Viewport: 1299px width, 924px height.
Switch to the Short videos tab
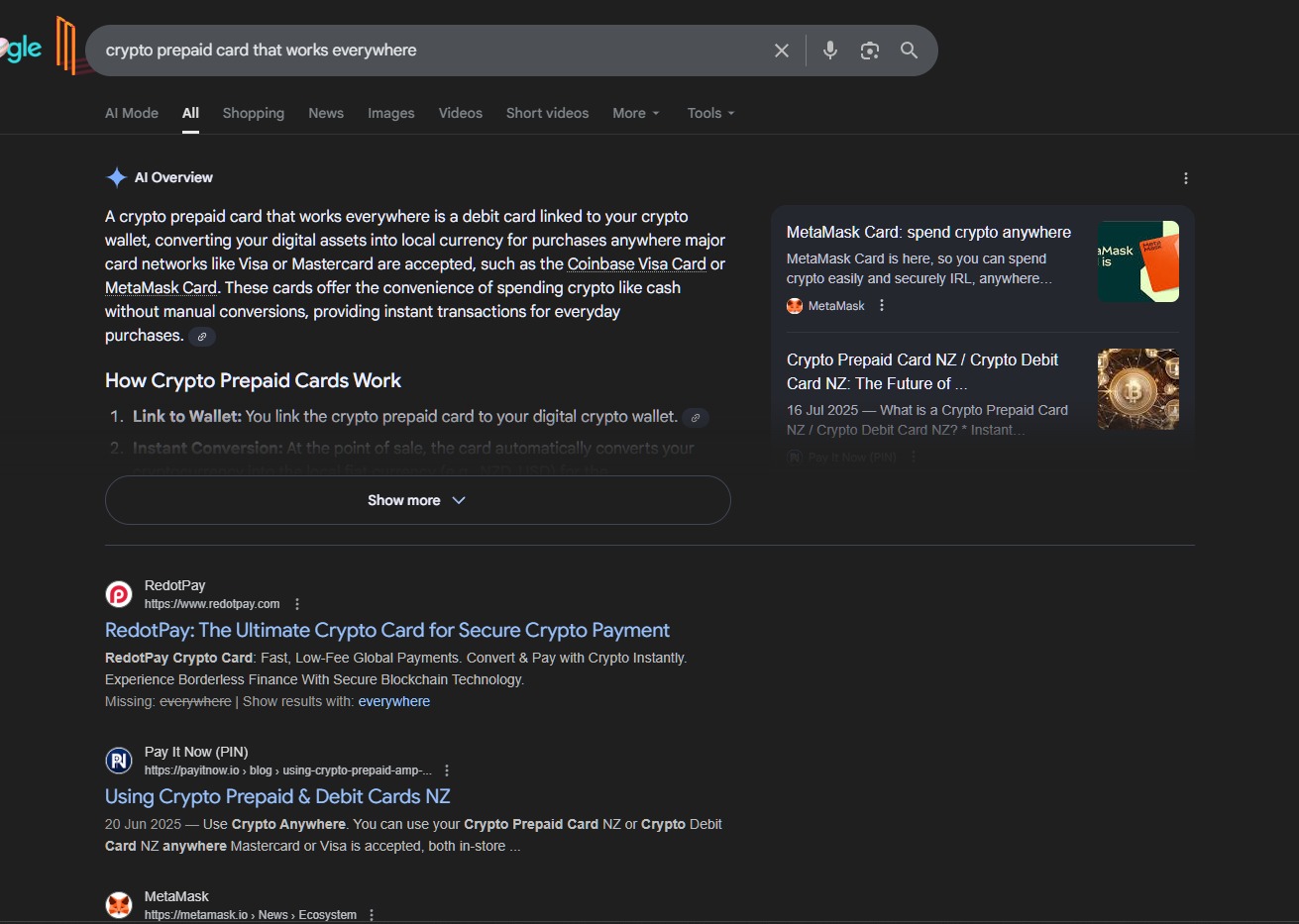[x=547, y=113]
